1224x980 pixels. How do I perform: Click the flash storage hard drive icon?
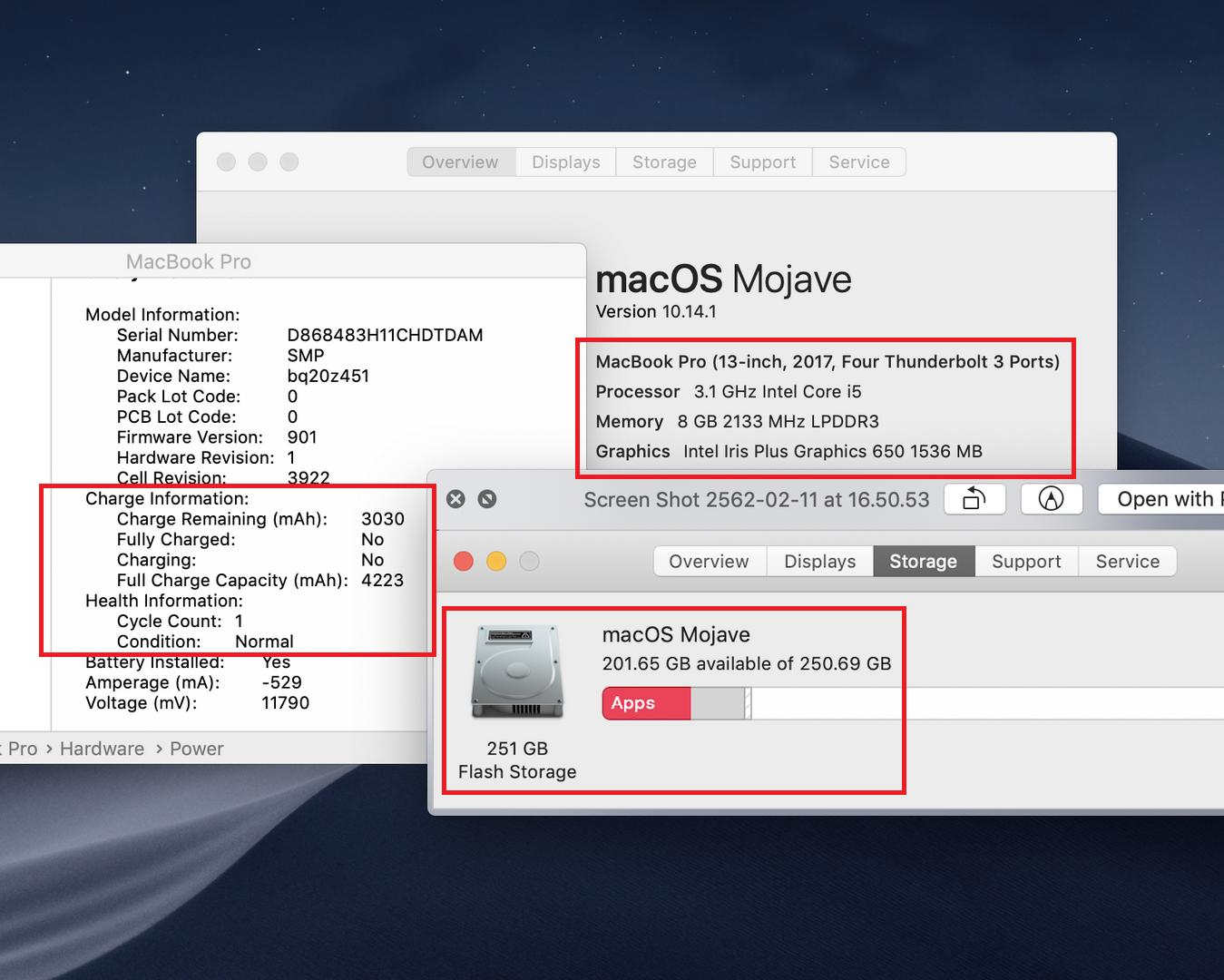(517, 672)
